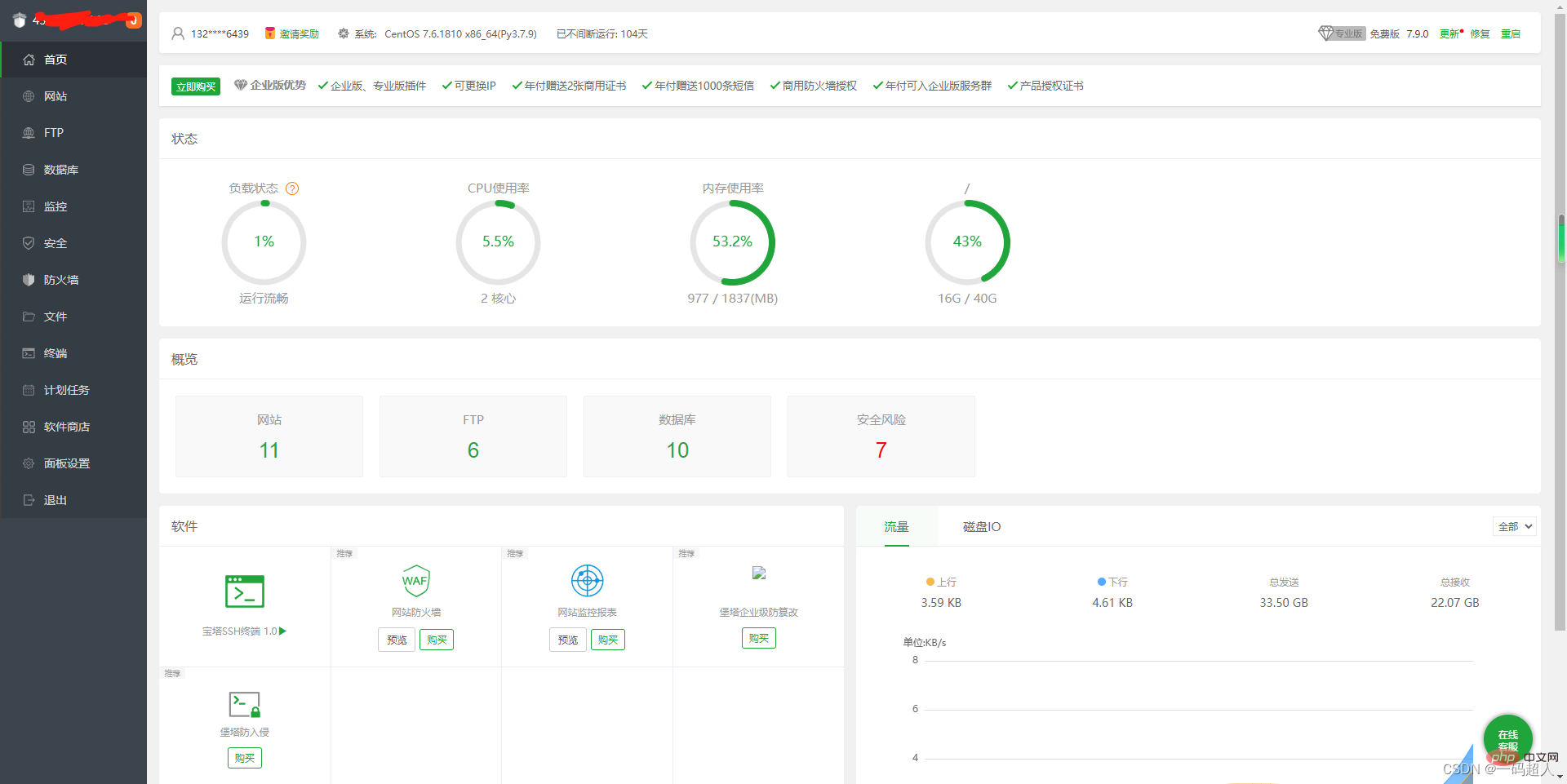This screenshot has height=784, width=1567.
Task: Click the 总发送 value 33.50 GB
Action: point(1284,603)
